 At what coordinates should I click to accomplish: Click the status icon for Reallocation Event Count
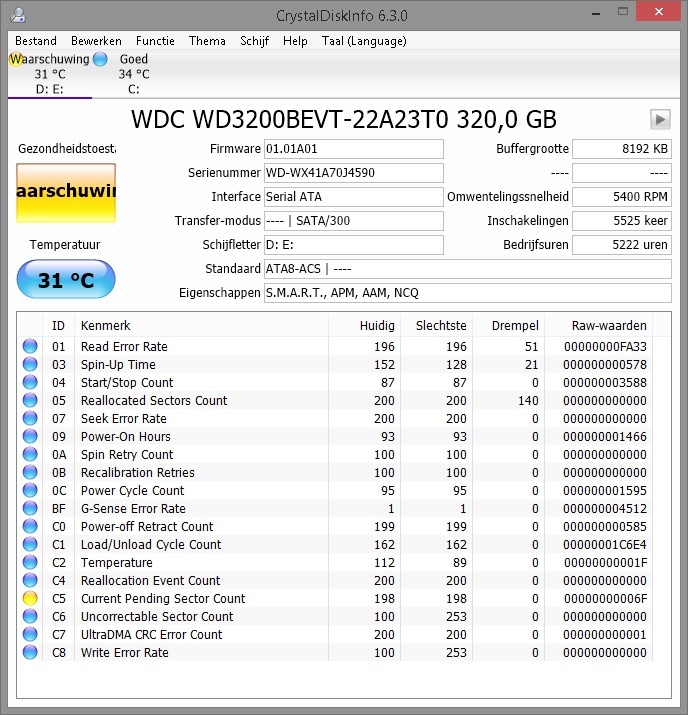30,580
